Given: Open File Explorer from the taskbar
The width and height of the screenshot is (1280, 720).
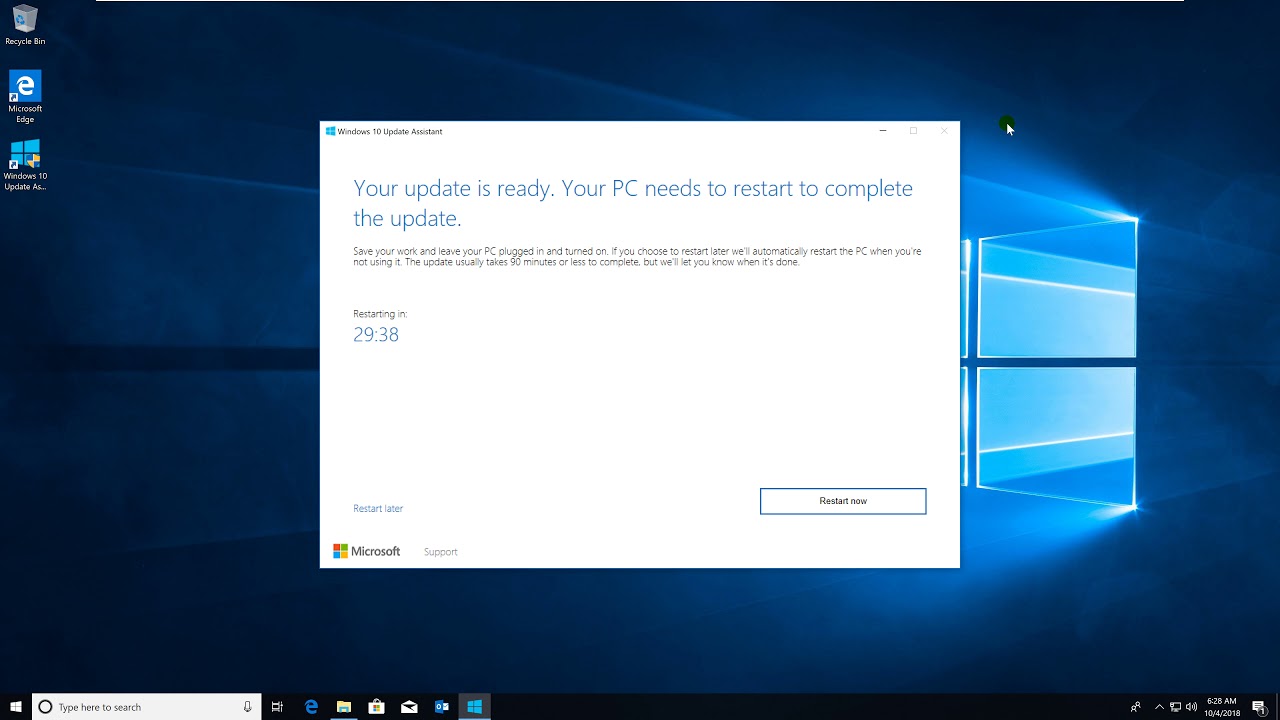Looking at the screenshot, I should pyautogui.click(x=344, y=707).
